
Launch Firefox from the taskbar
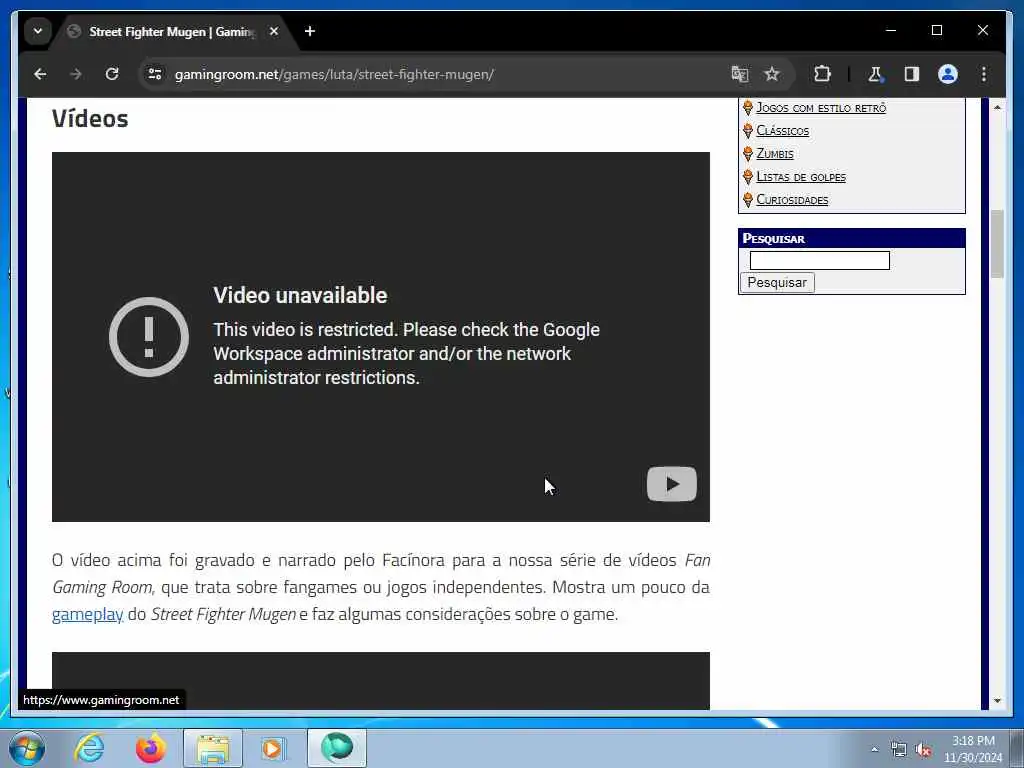[150, 748]
